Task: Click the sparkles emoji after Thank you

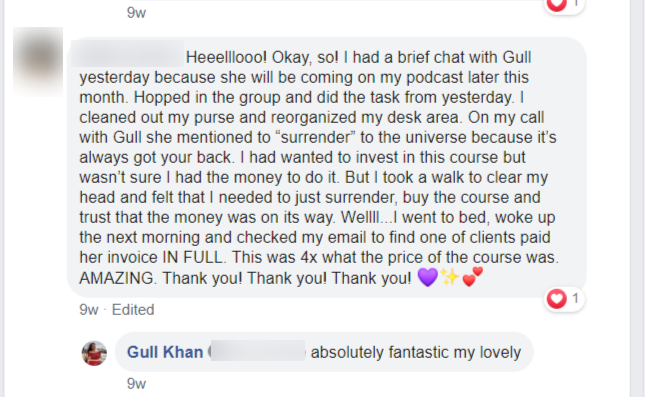Action: (450, 277)
